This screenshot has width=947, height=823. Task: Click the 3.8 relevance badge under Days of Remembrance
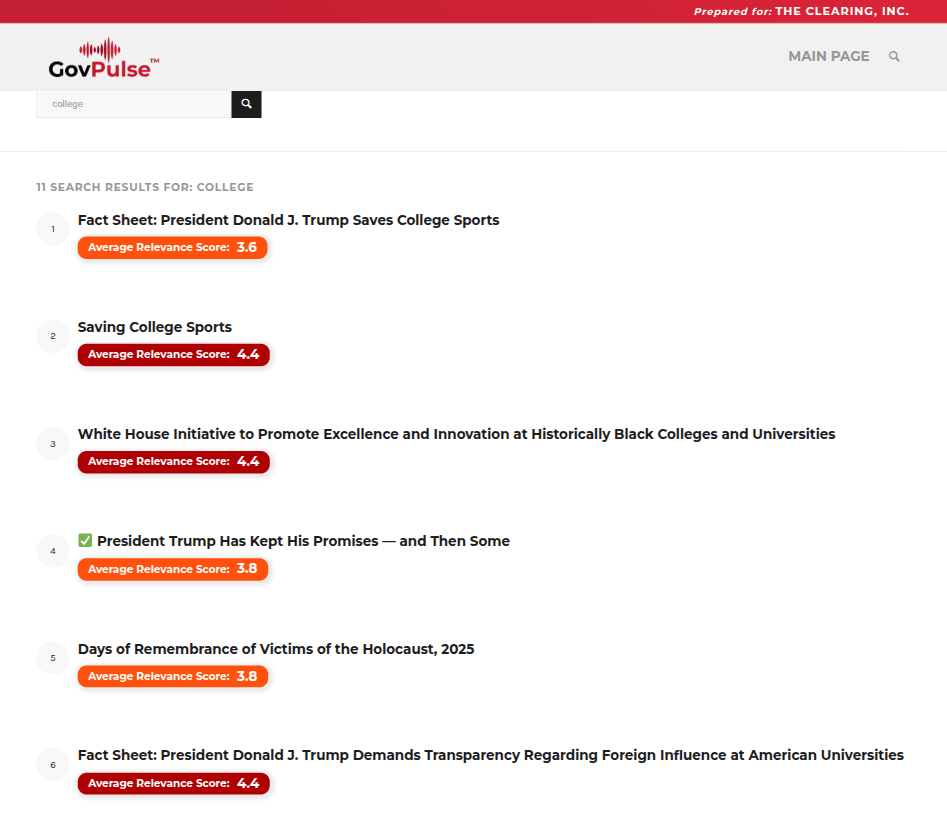click(173, 676)
